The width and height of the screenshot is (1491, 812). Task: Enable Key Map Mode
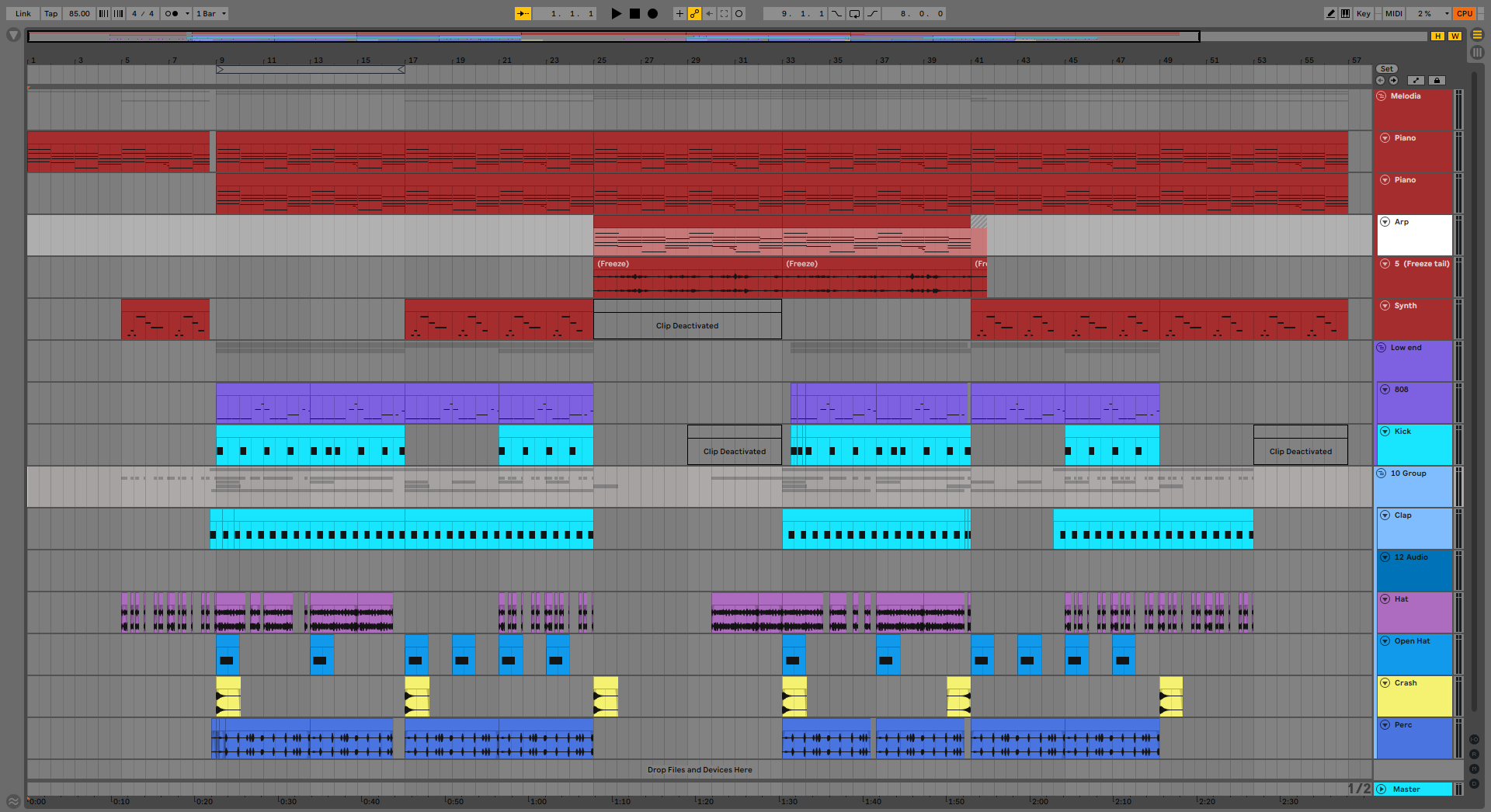[1363, 13]
